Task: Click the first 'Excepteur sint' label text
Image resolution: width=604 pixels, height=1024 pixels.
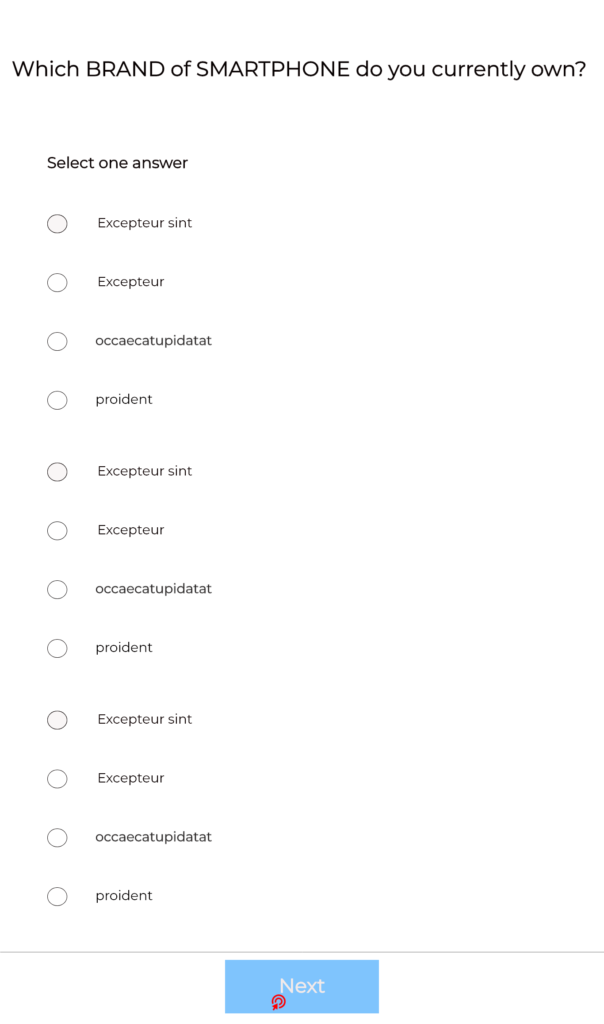Action: (144, 223)
